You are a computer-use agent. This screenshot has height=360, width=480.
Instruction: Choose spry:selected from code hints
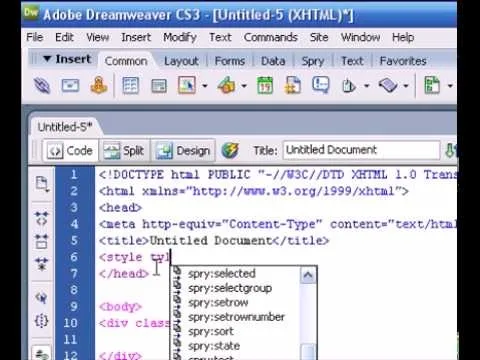click(x=222, y=274)
